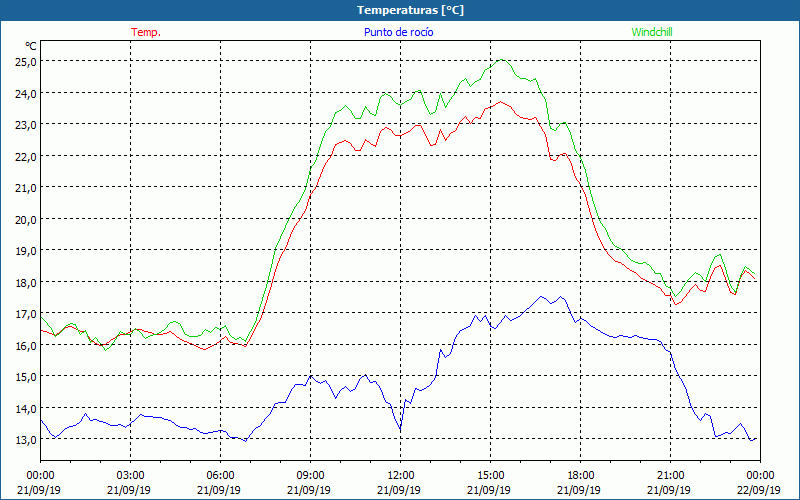This screenshot has width=800, height=500.
Task: Click the 22/09/19 date label
Action: [760, 490]
